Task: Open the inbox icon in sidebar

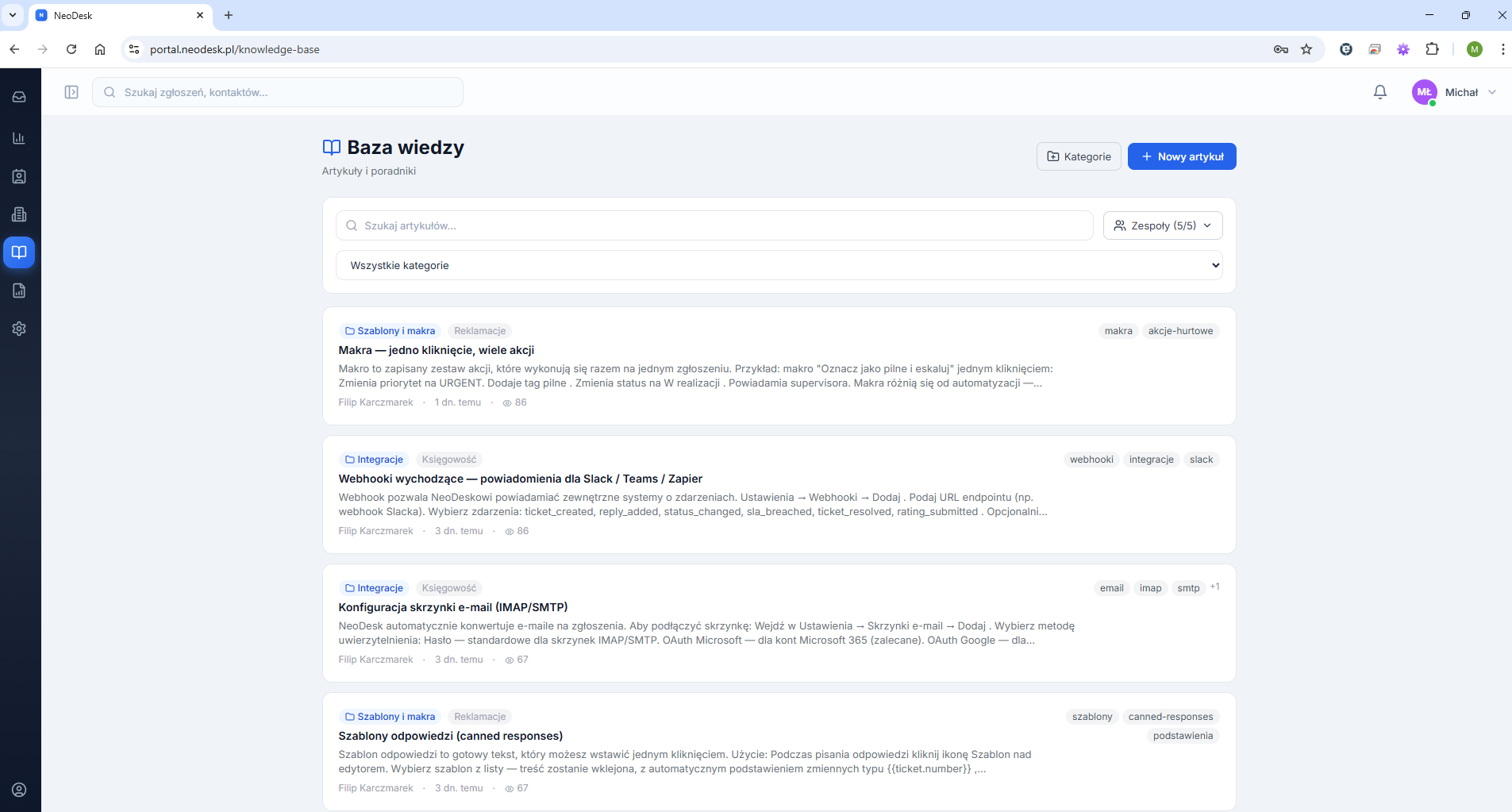Action: (x=19, y=97)
